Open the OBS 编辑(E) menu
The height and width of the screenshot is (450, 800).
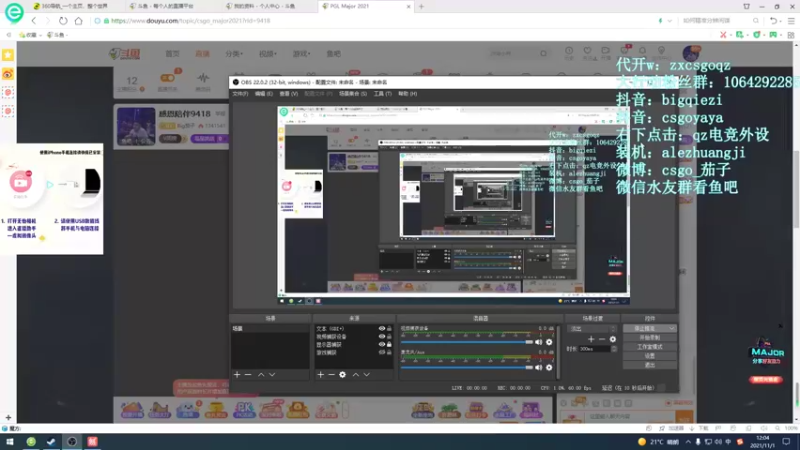click(x=264, y=94)
